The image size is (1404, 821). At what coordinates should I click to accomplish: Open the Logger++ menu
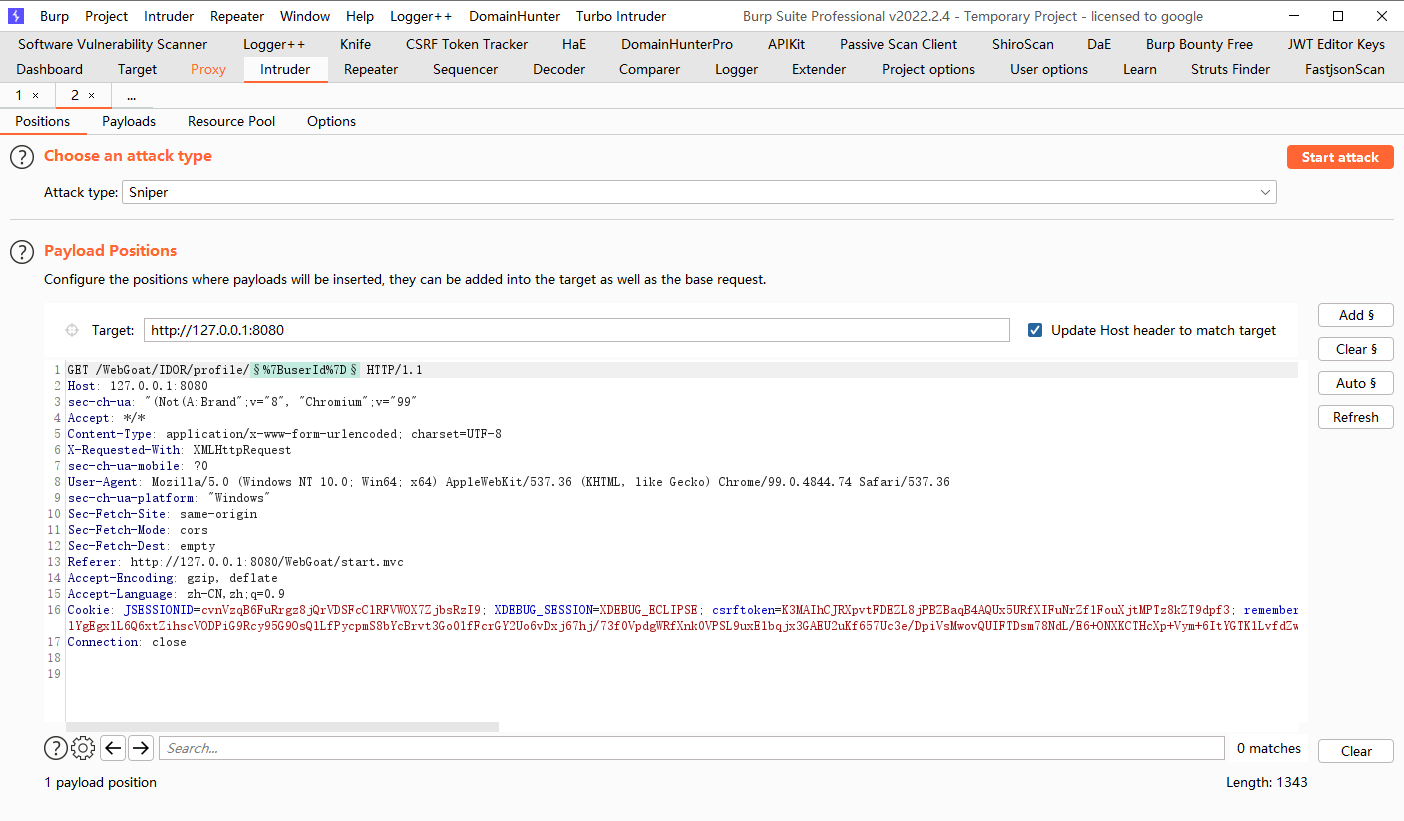click(421, 16)
